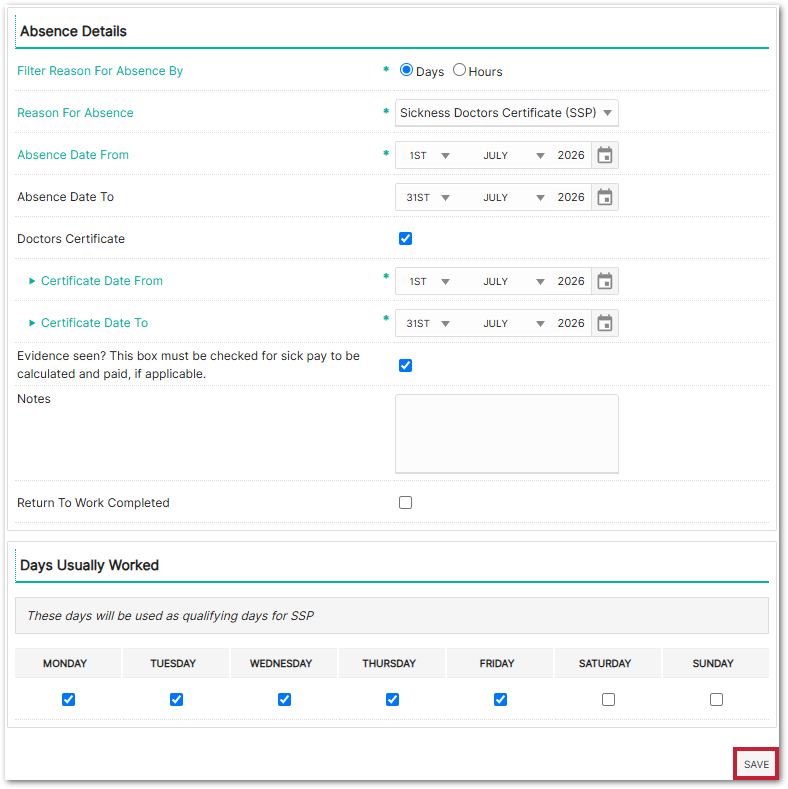Image resolution: width=788 pixels, height=789 pixels.
Task: Open day dropdown for Certificate Date To
Action: point(427,324)
